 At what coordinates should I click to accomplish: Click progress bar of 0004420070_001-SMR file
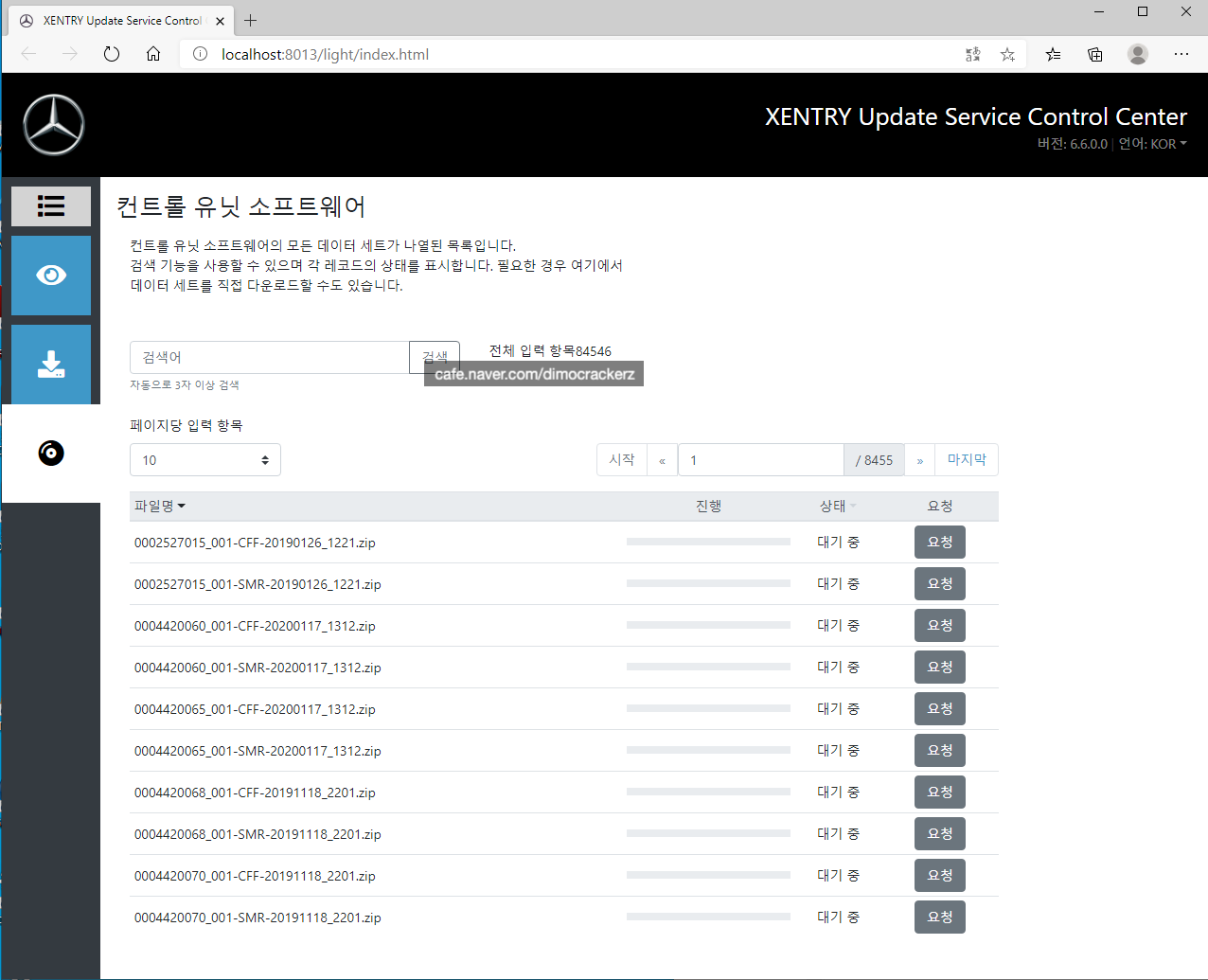[708, 917]
